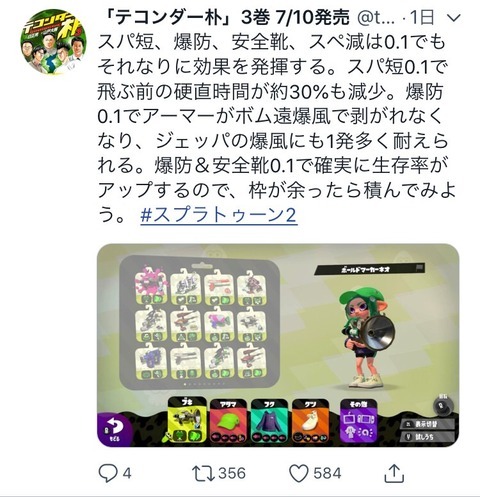
Task: Expand the tweet options chevron
Action: (453, 18)
